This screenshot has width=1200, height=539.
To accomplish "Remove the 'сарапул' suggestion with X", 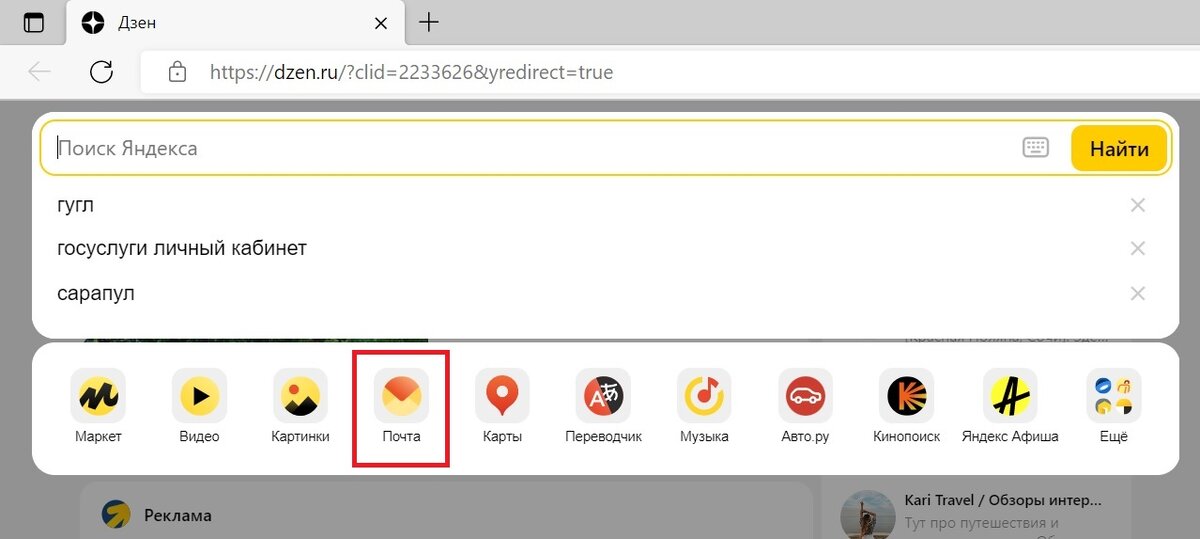I will tap(1137, 294).
